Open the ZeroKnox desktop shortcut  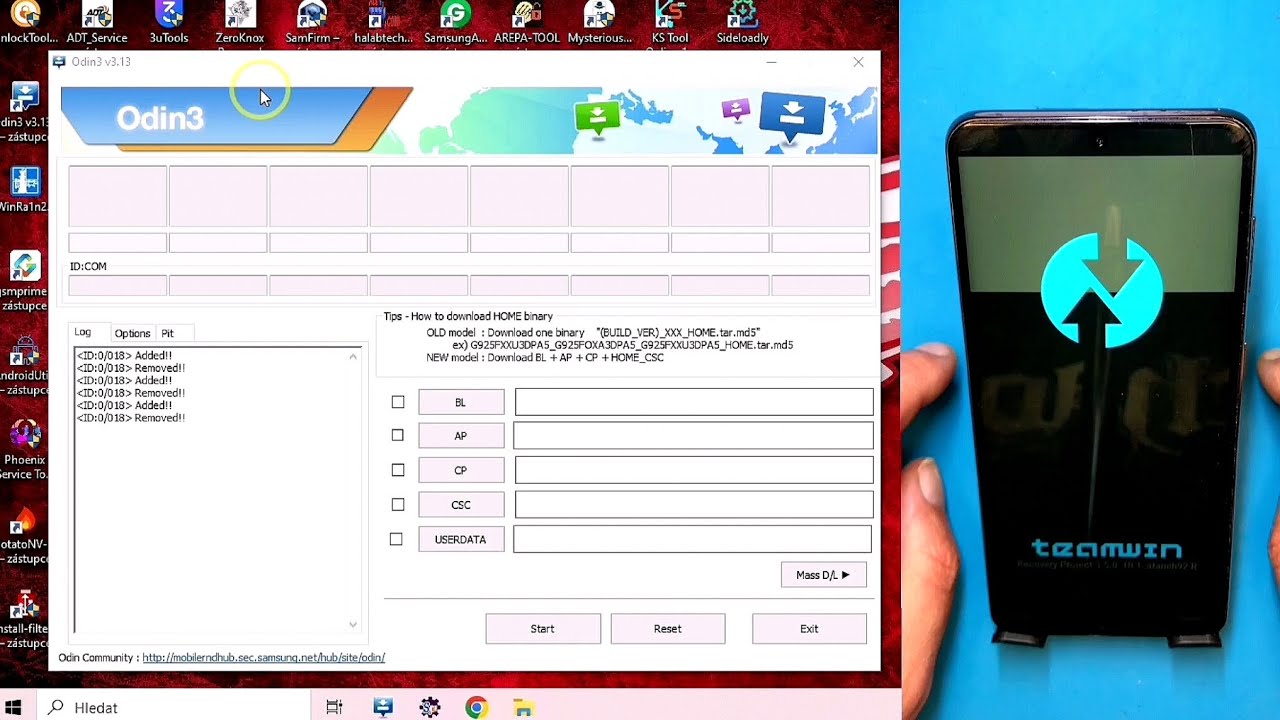(x=240, y=24)
